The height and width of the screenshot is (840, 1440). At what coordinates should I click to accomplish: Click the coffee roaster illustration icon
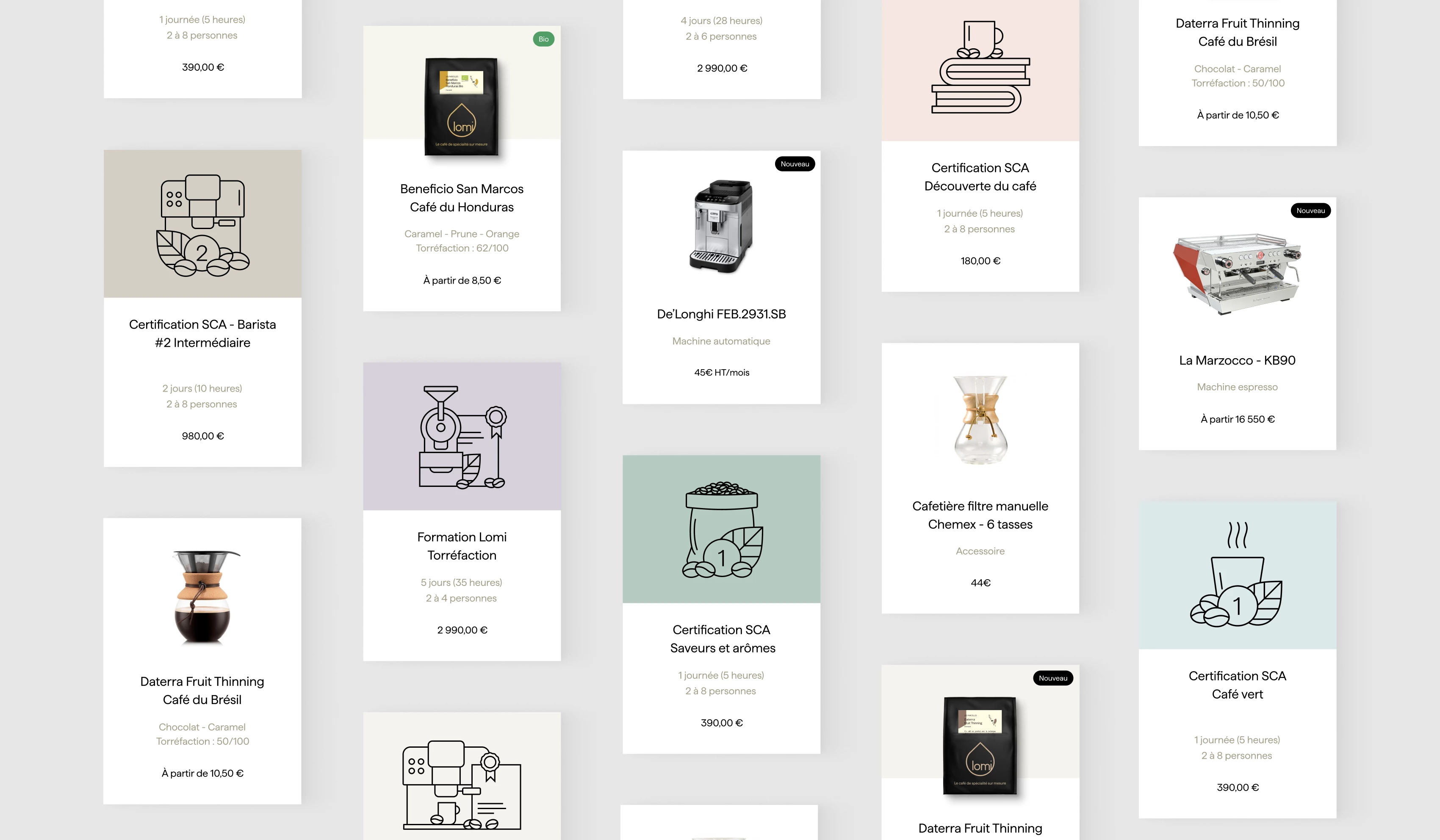462,437
